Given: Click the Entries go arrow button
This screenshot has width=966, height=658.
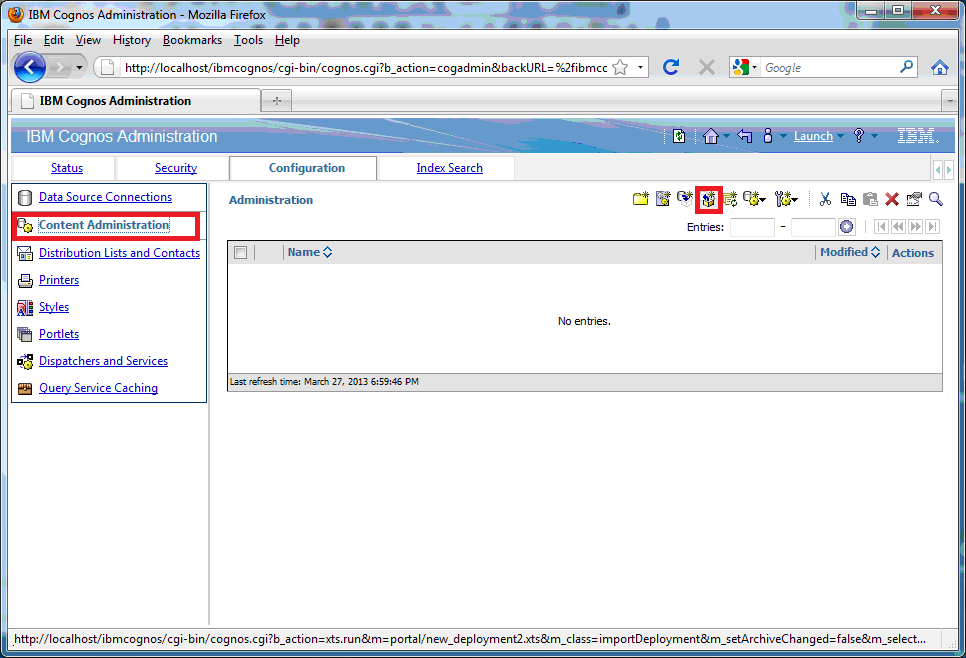Looking at the screenshot, I should (x=846, y=227).
